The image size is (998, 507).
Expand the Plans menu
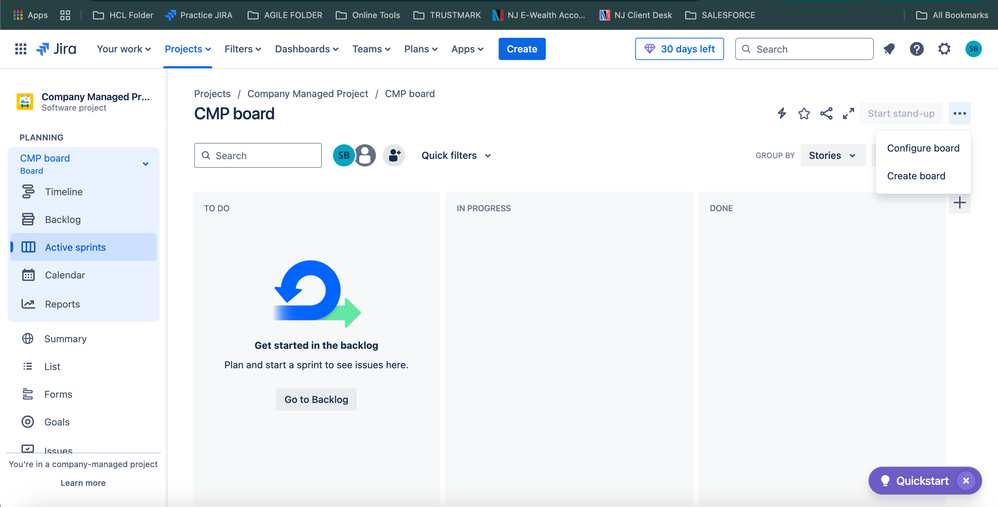421,49
